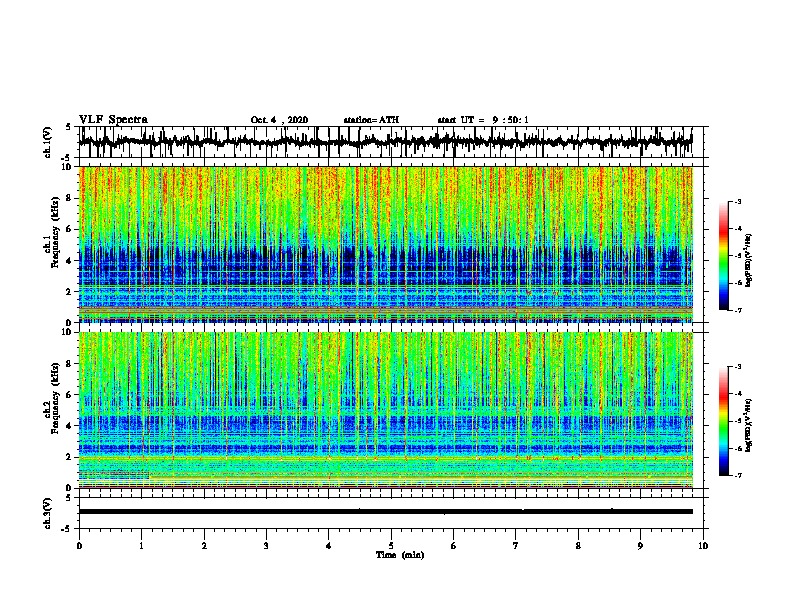Click time-axis tick label "1"
Image resolution: width=792 pixels, height=612 pixels.
[141, 546]
